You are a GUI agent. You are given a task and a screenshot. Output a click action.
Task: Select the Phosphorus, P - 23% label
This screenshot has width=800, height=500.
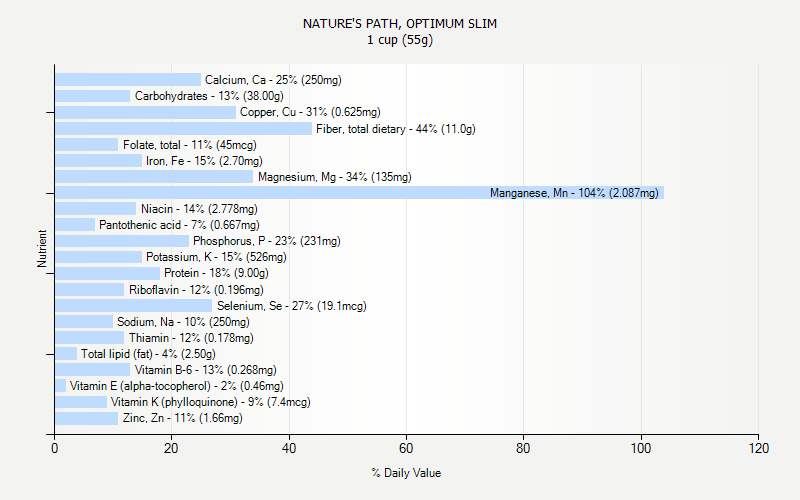266,241
